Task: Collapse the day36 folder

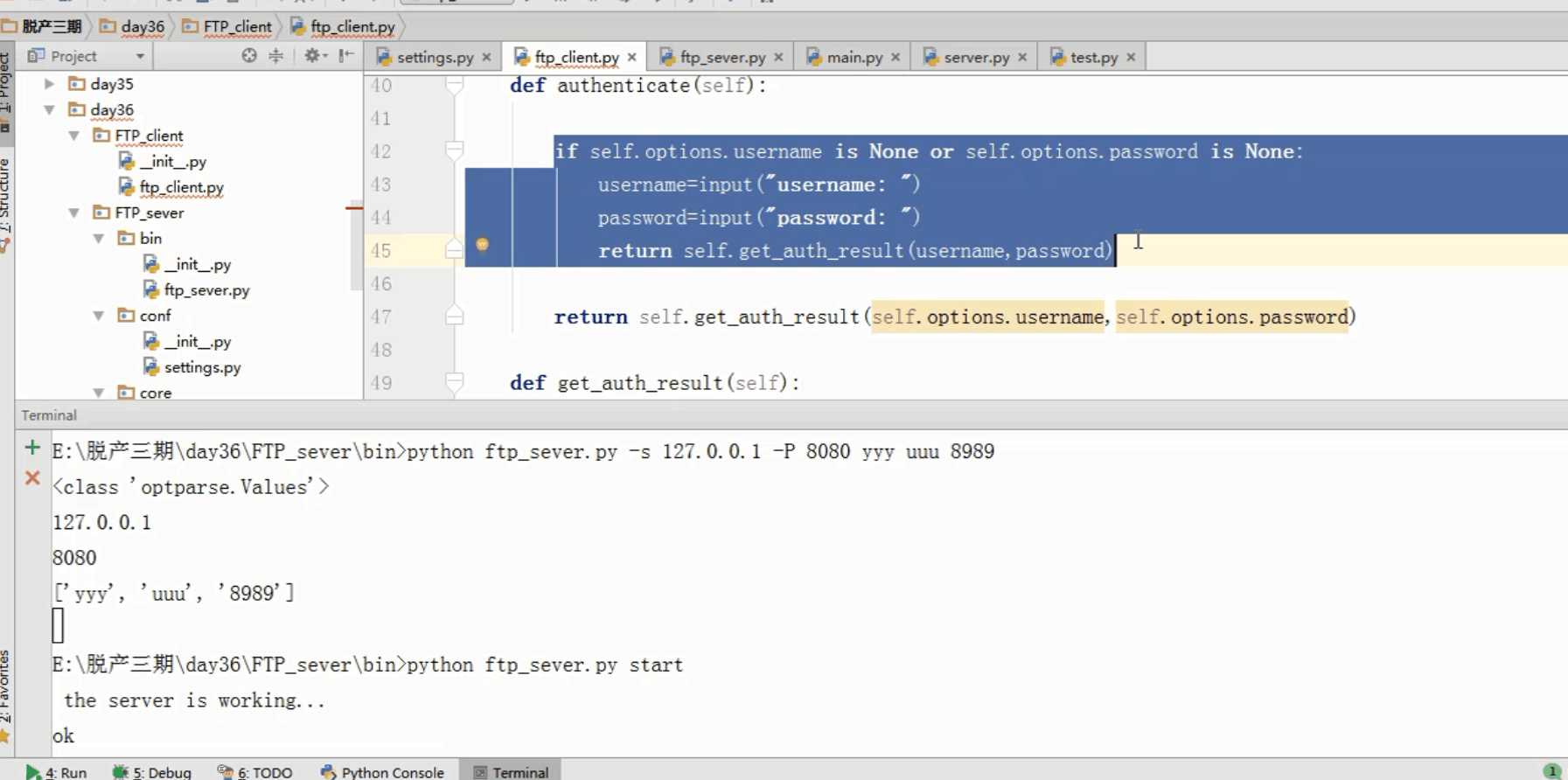Action: point(50,110)
